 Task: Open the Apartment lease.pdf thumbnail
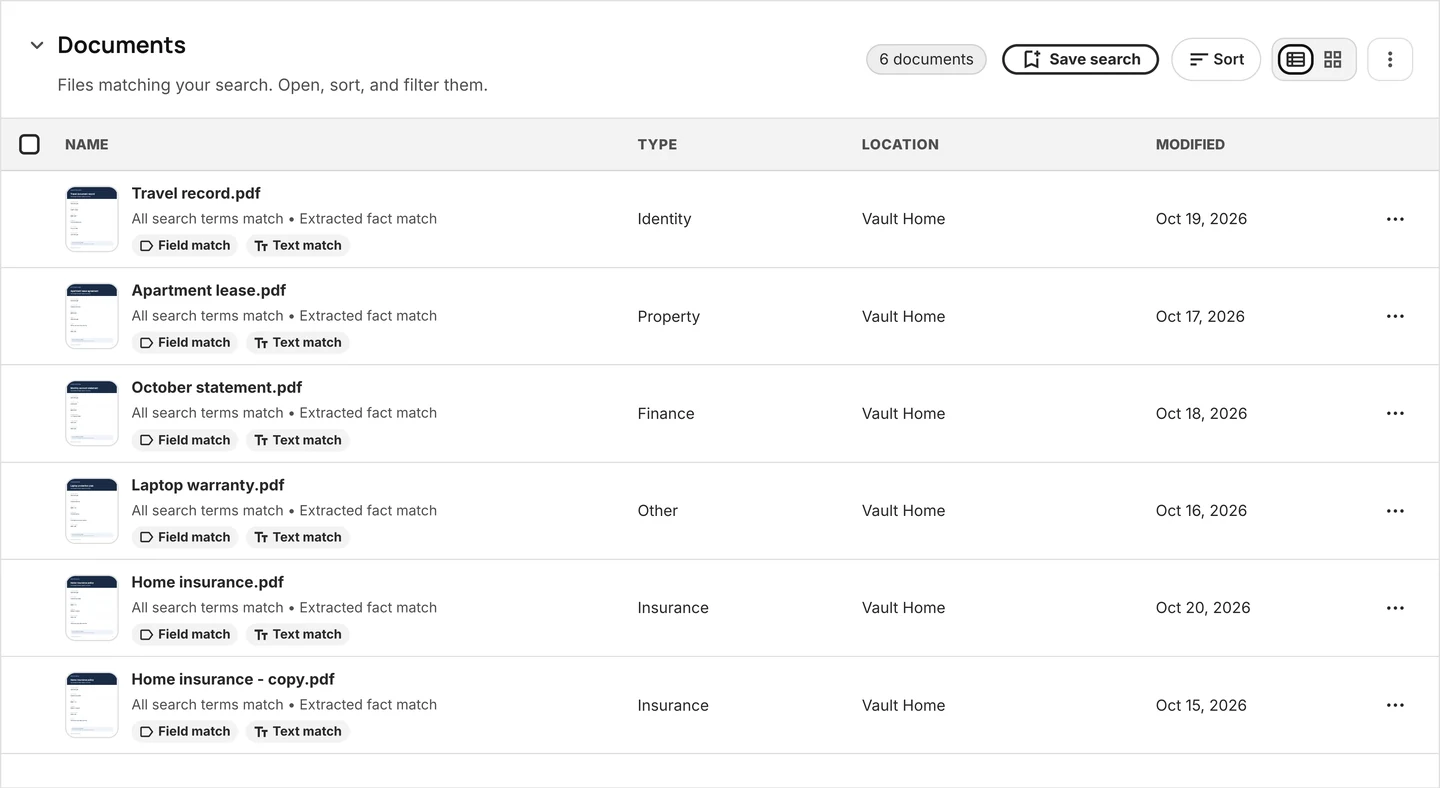[92, 316]
